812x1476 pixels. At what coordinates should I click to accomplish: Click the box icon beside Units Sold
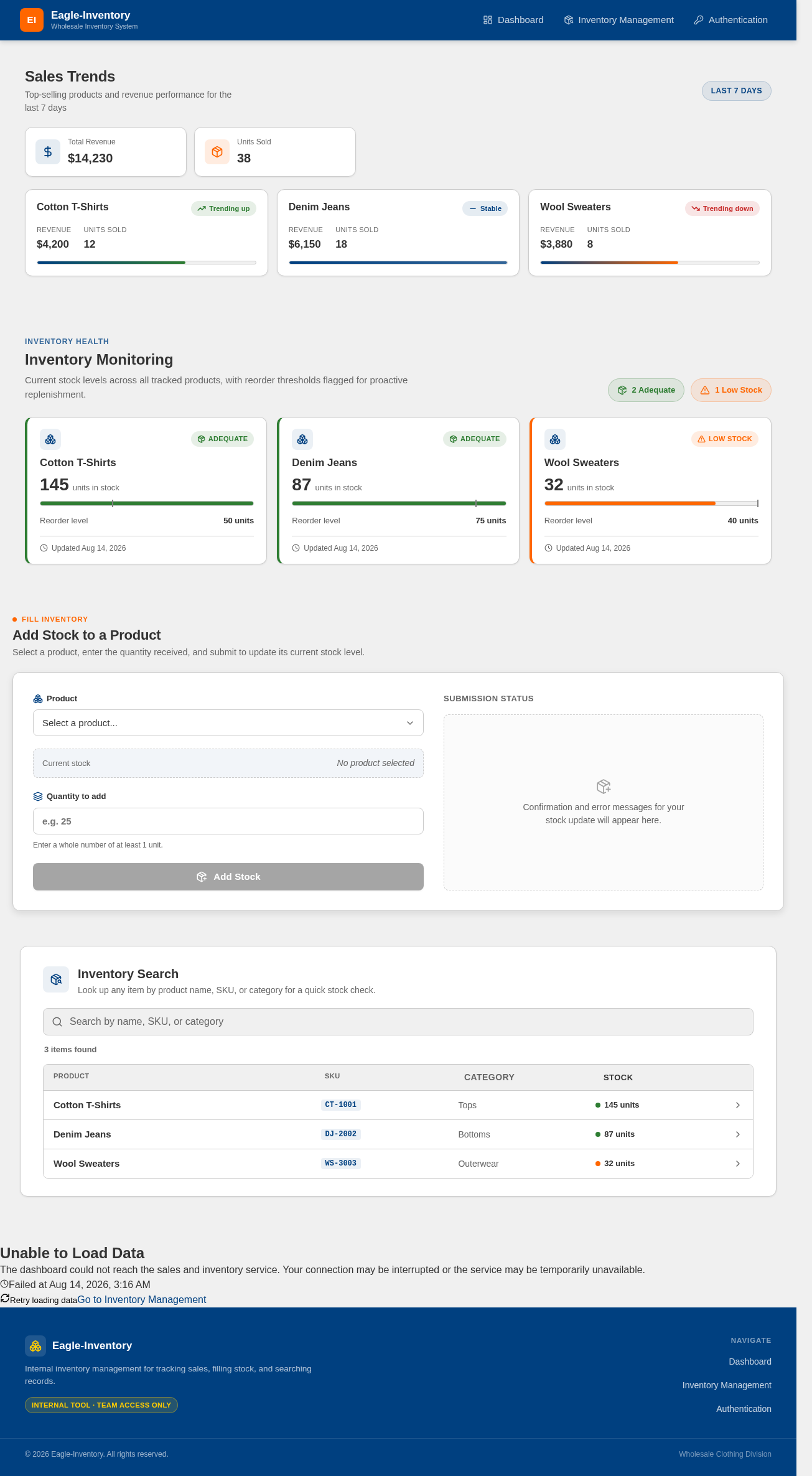coord(217,152)
